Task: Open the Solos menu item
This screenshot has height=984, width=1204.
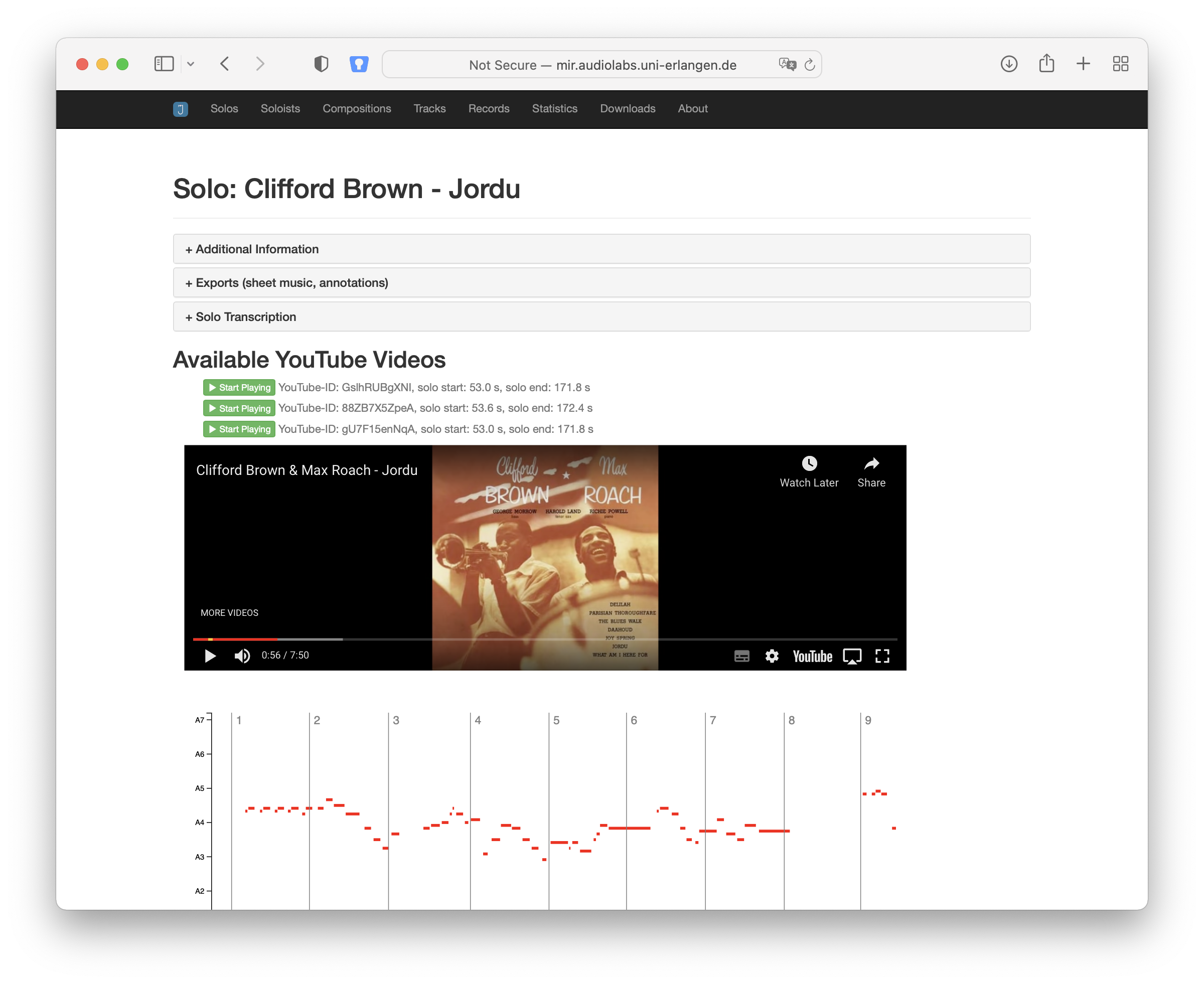Action: (224, 109)
